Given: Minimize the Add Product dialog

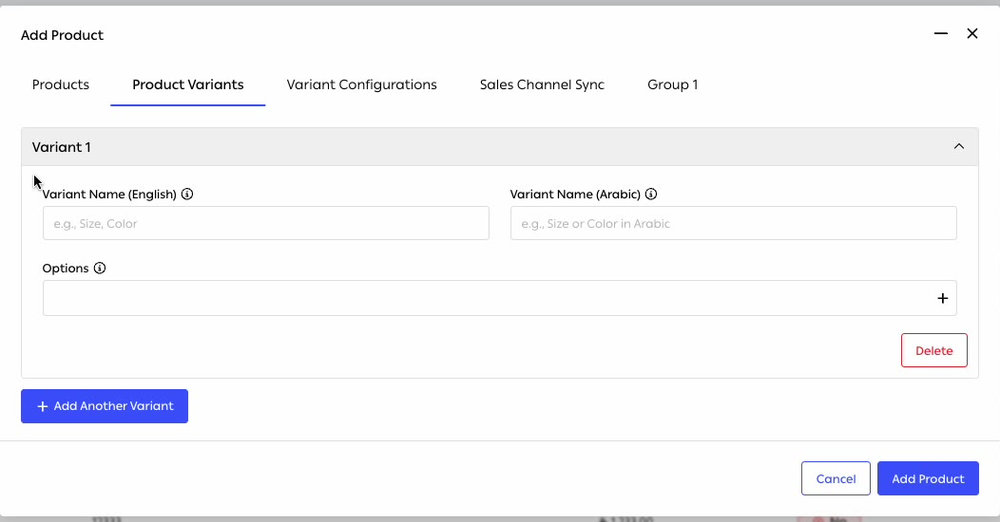Looking at the screenshot, I should [x=941, y=34].
